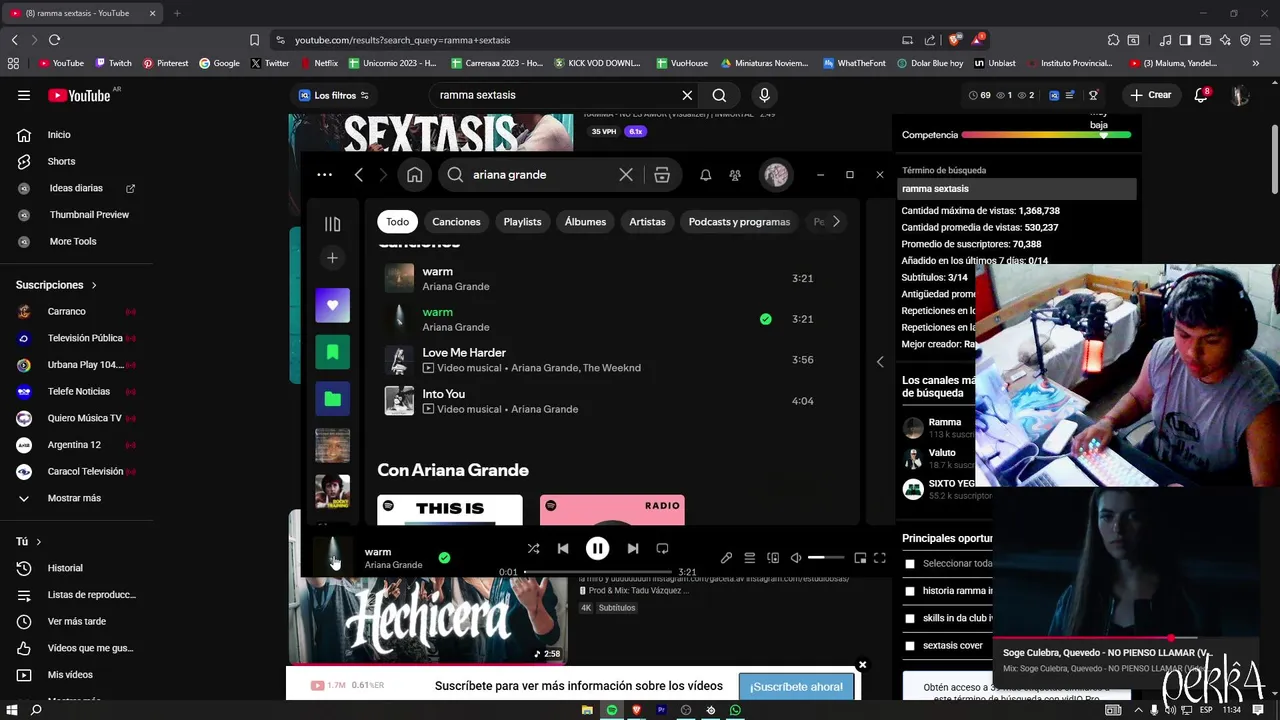Open Spotify browse icon next to search field
1280x720 pixels.
[662, 175]
